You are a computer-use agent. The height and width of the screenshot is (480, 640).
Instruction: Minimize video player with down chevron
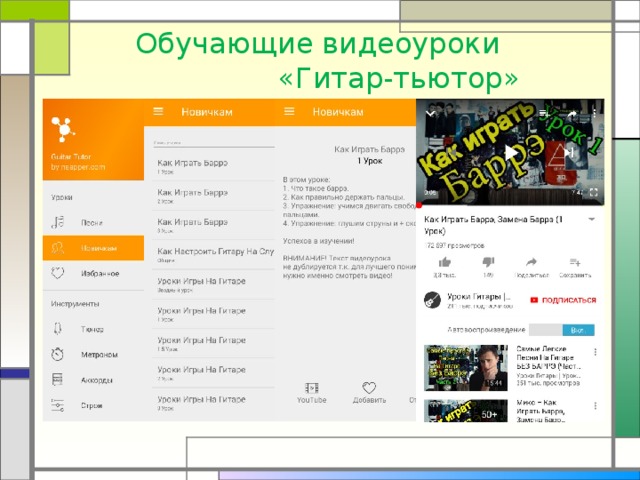click(430, 113)
